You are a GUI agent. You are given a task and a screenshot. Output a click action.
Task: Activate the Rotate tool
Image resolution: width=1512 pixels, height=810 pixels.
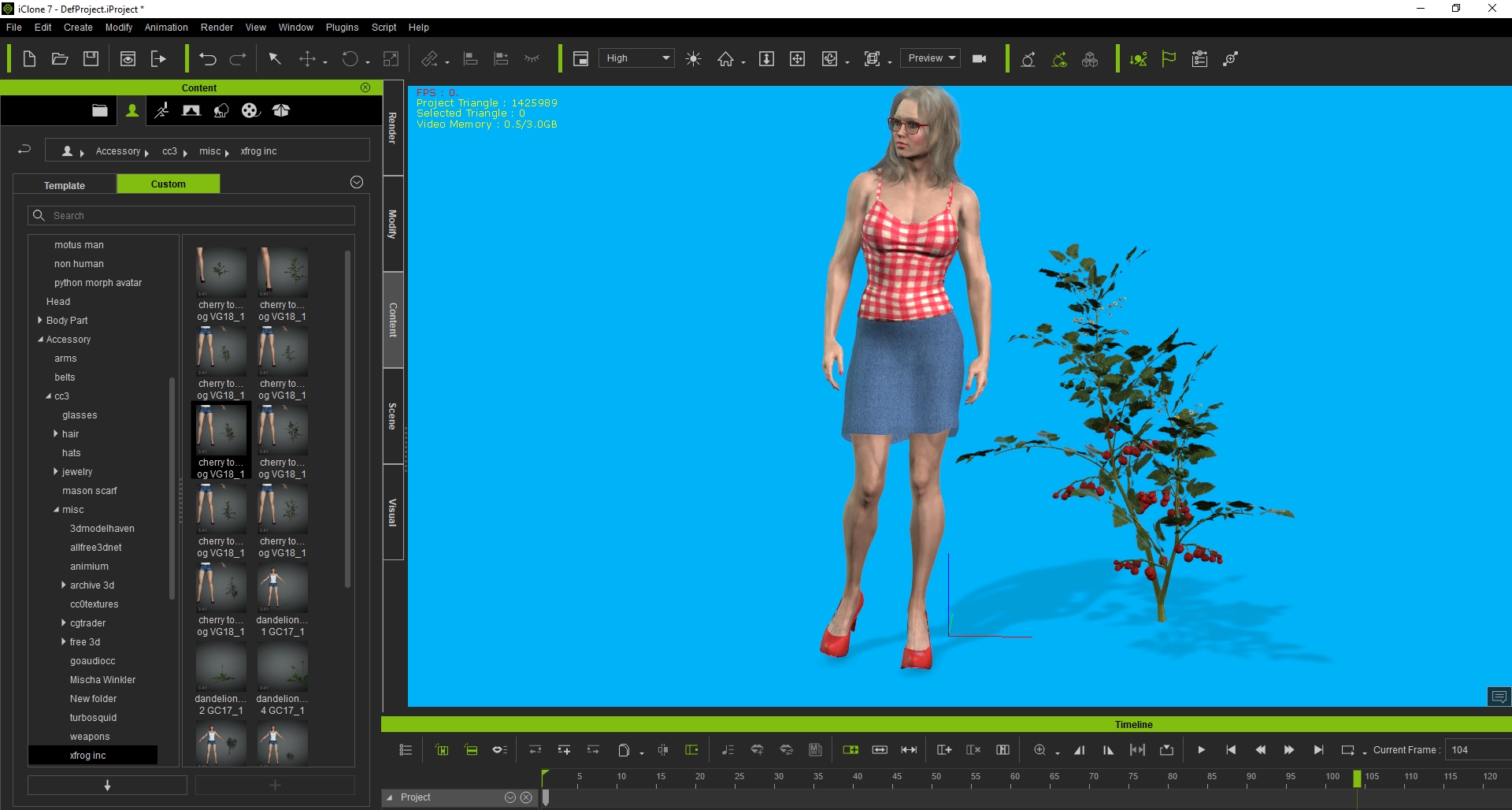coord(350,59)
